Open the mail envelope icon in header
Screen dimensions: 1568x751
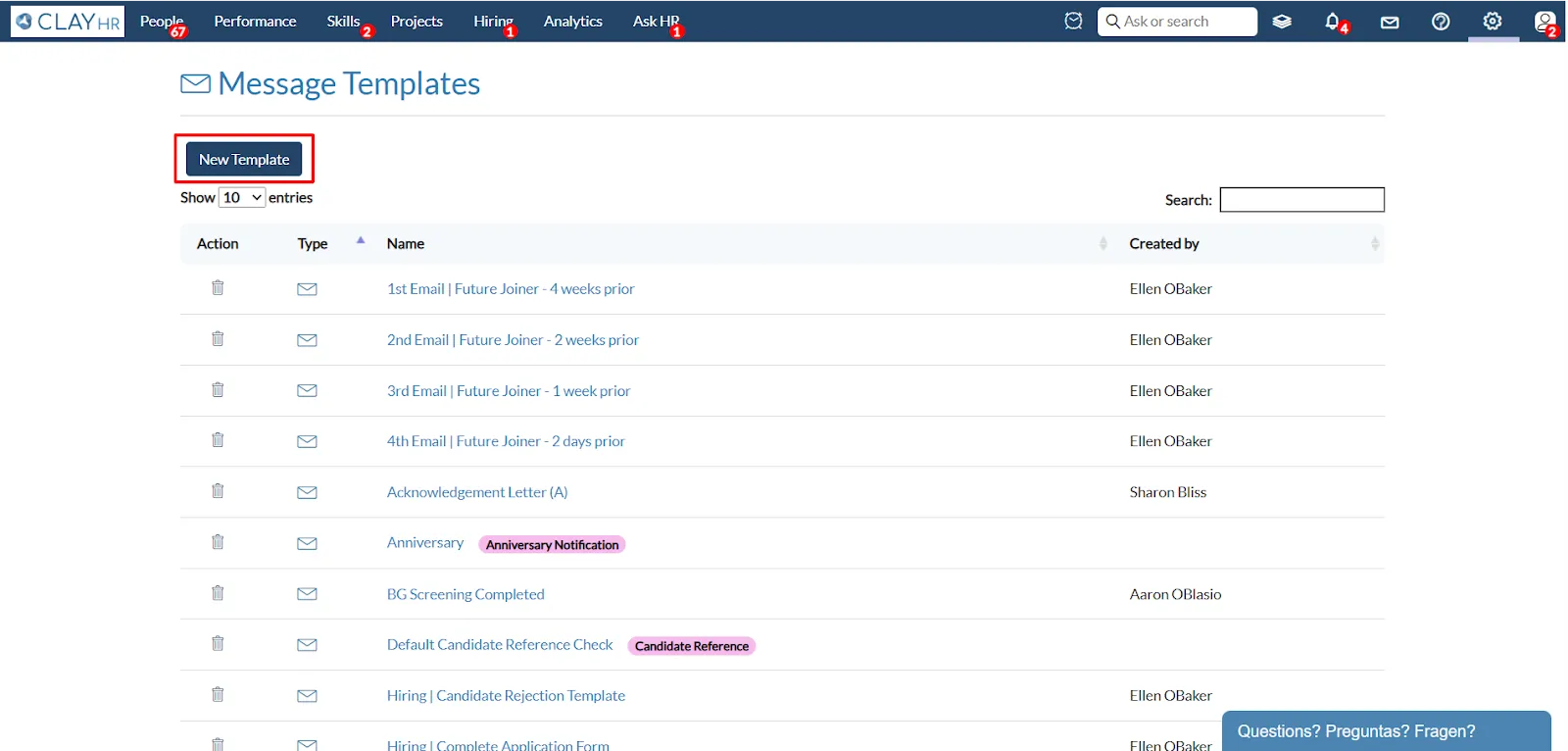1390,22
